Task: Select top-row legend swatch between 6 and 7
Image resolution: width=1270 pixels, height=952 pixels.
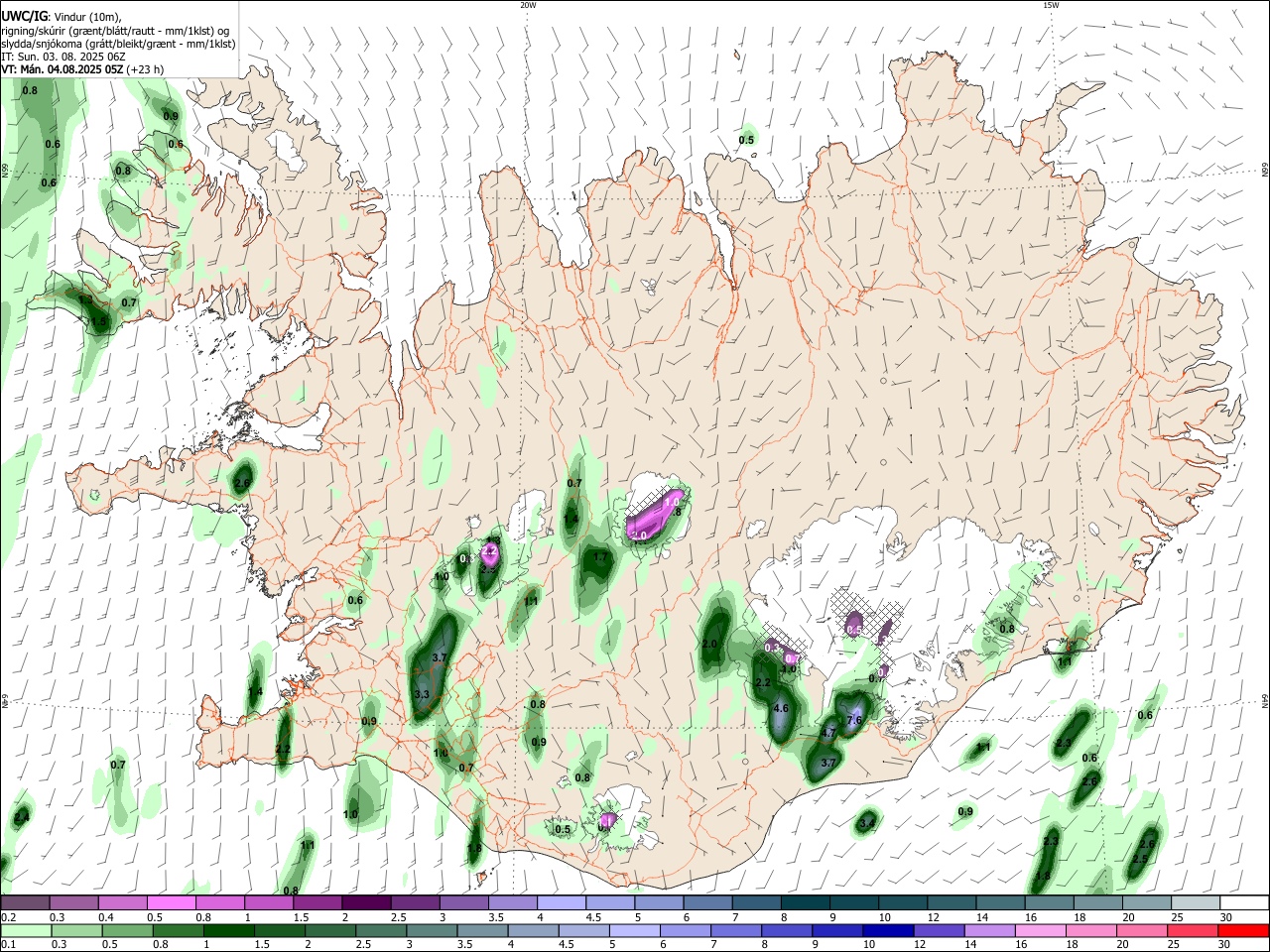Action: tap(707, 902)
